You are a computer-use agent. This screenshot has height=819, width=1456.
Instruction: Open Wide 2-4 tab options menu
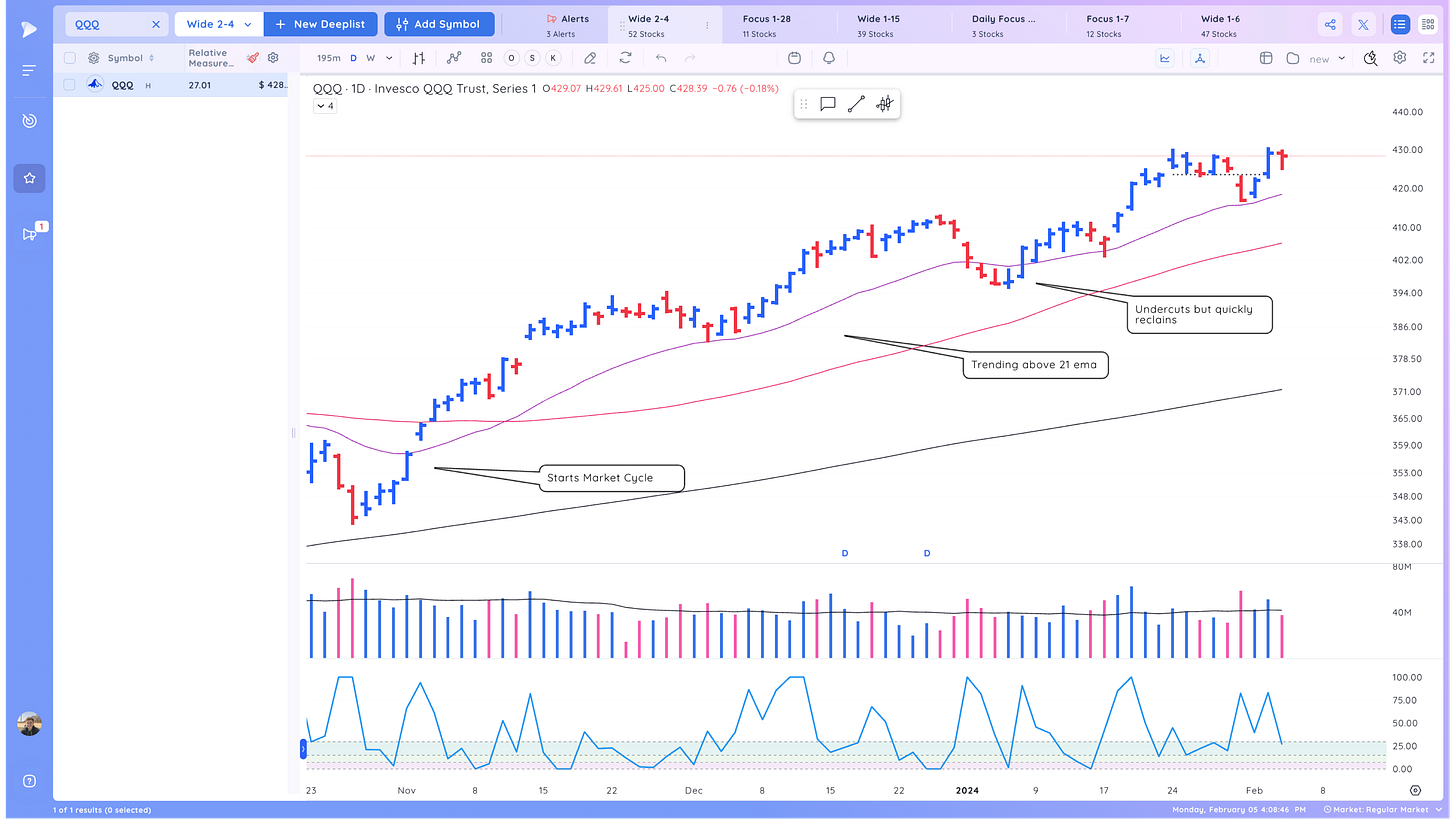pos(708,25)
